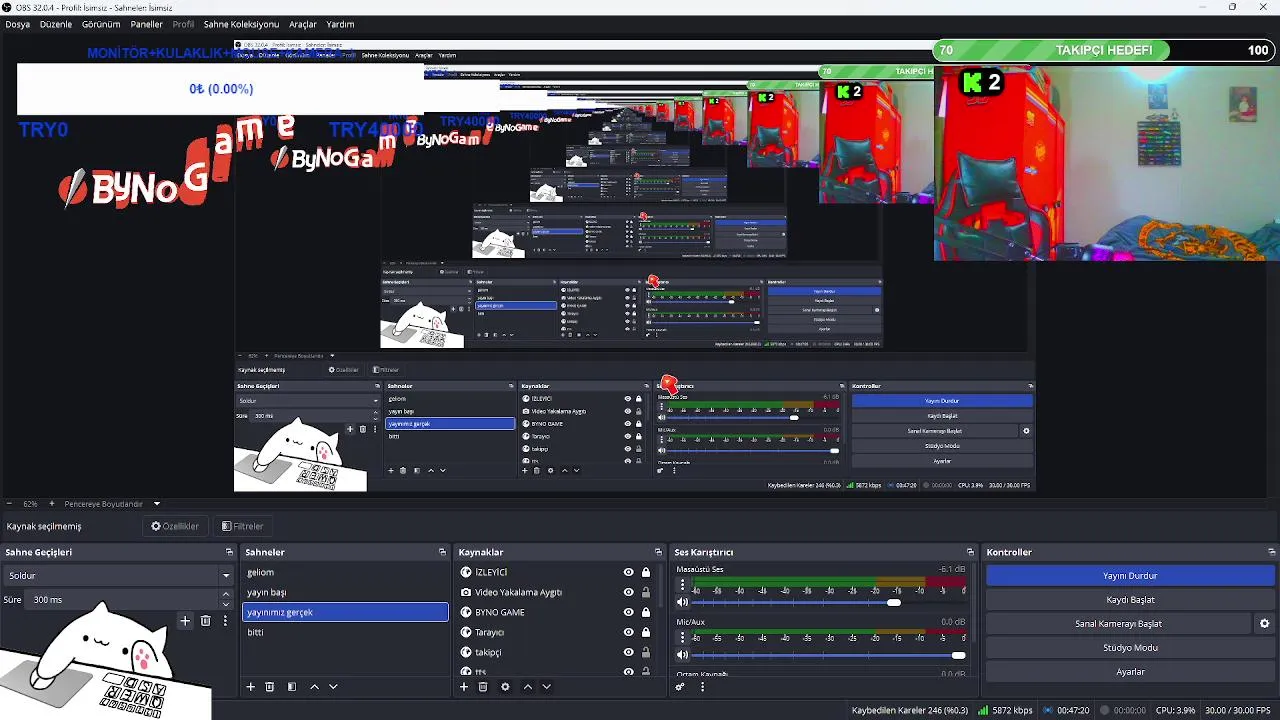Viewport: 1280px width, 720px height.
Task: Increase transition duration stepper up arrow
Action: click(225, 595)
